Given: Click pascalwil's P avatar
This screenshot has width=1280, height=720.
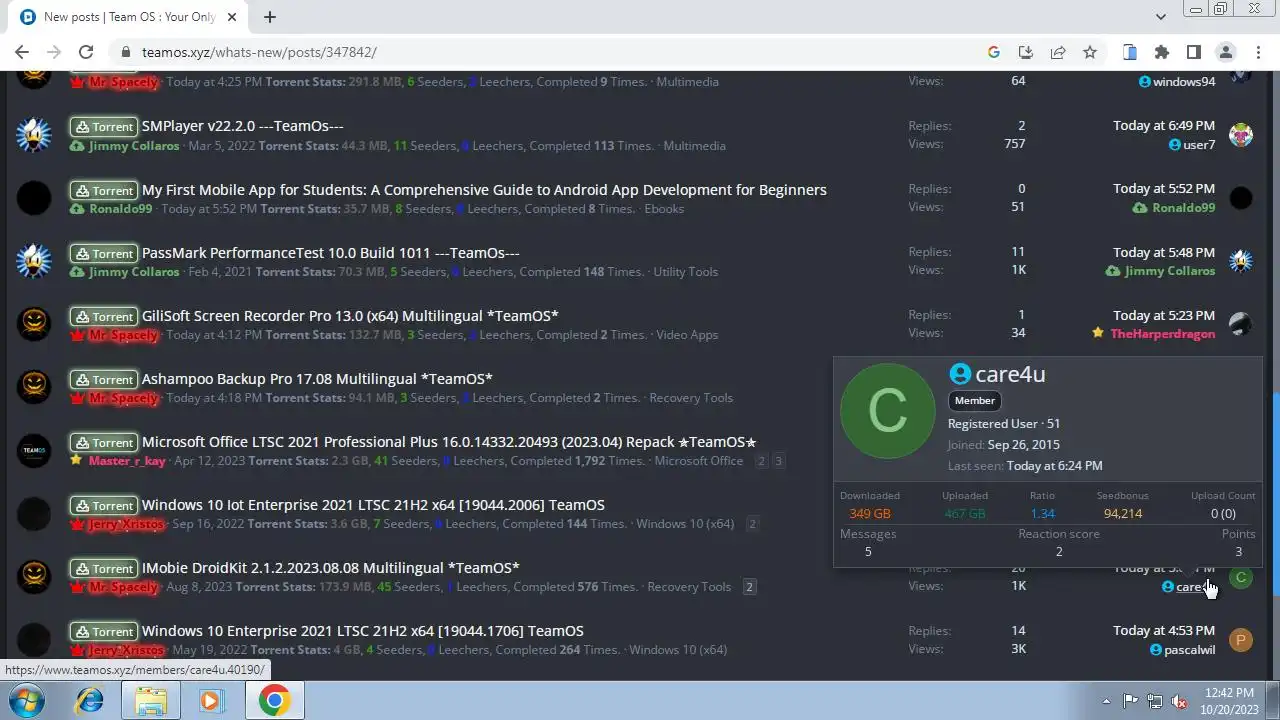Looking at the screenshot, I should (x=1241, y=640).
